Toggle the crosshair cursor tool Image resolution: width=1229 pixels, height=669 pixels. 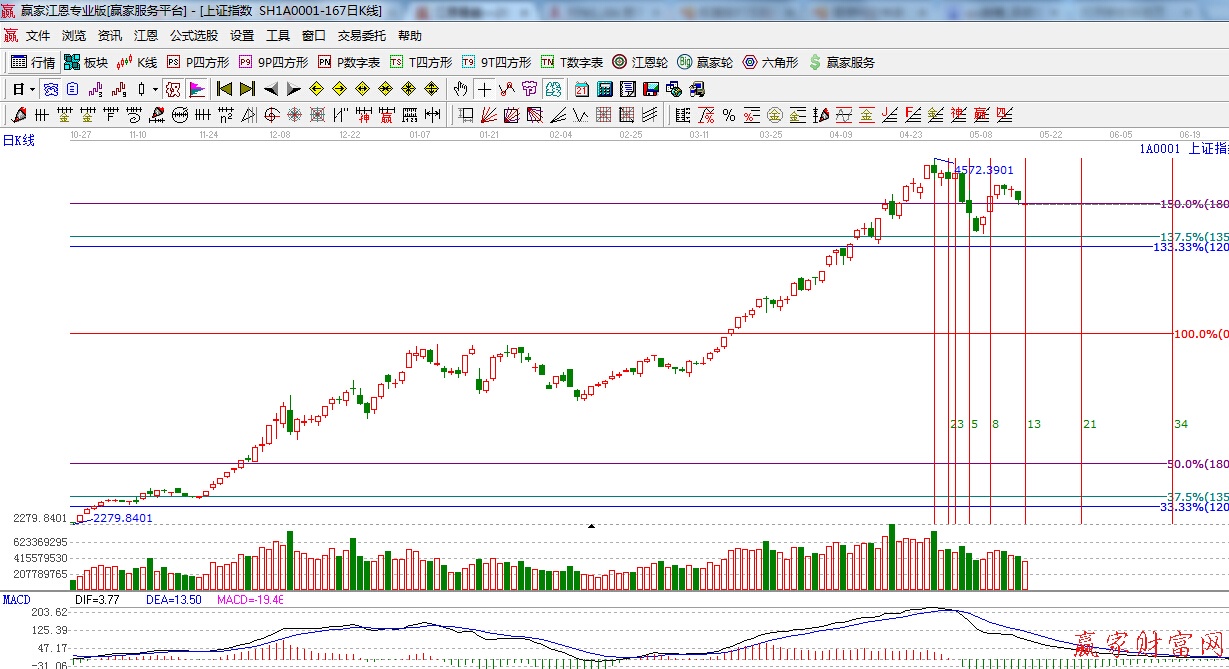tap(484, 89)
